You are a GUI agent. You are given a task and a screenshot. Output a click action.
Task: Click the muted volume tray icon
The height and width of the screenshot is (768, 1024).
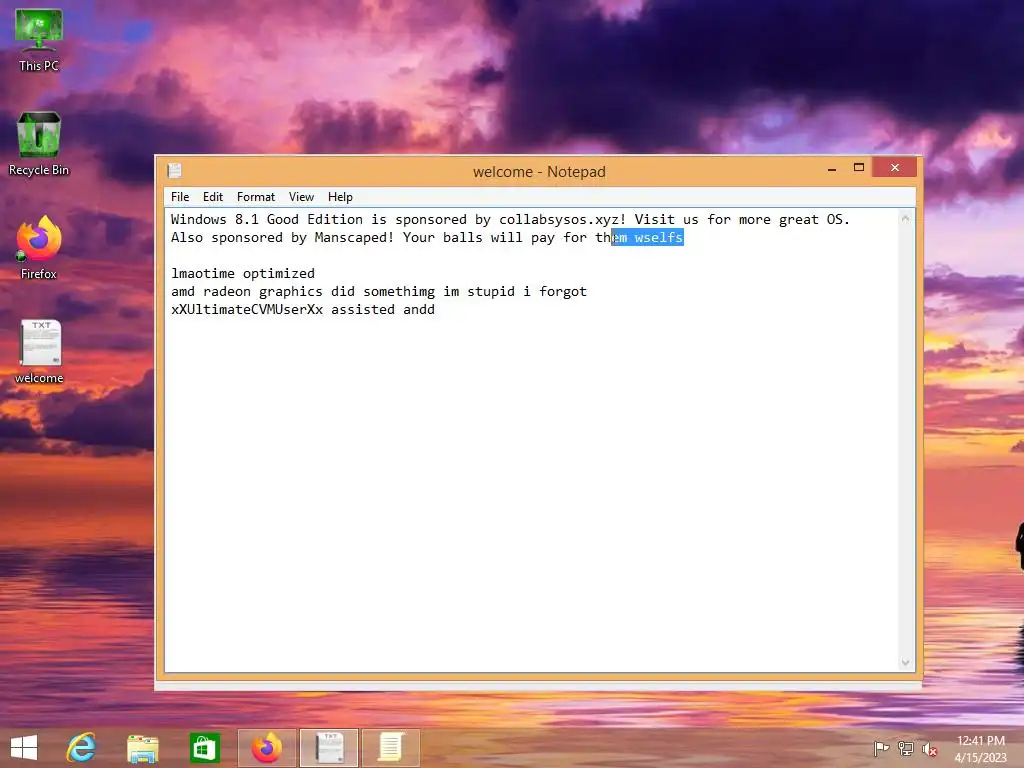point(929,748)
